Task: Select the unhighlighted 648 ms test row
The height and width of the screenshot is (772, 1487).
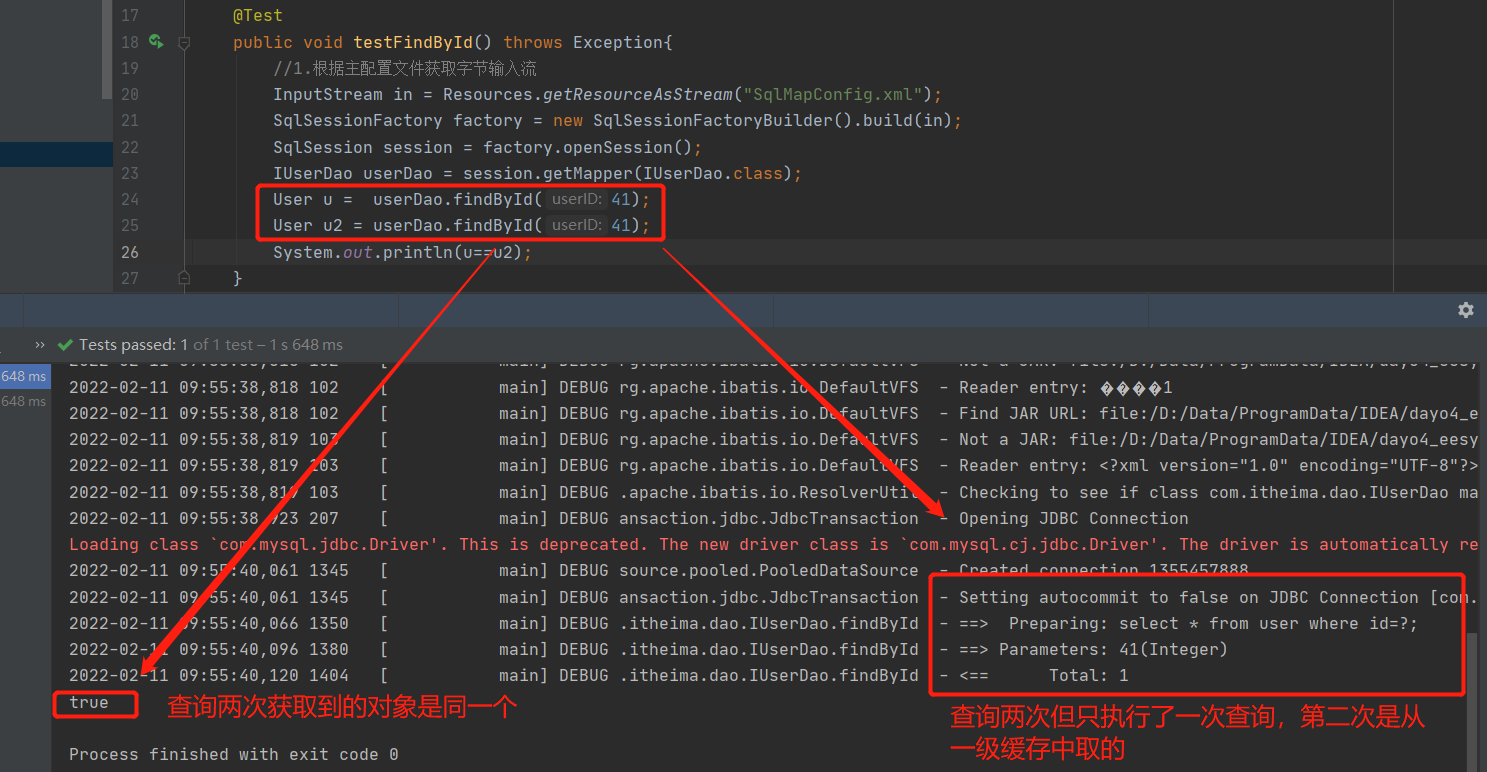Action: (24, 401)
